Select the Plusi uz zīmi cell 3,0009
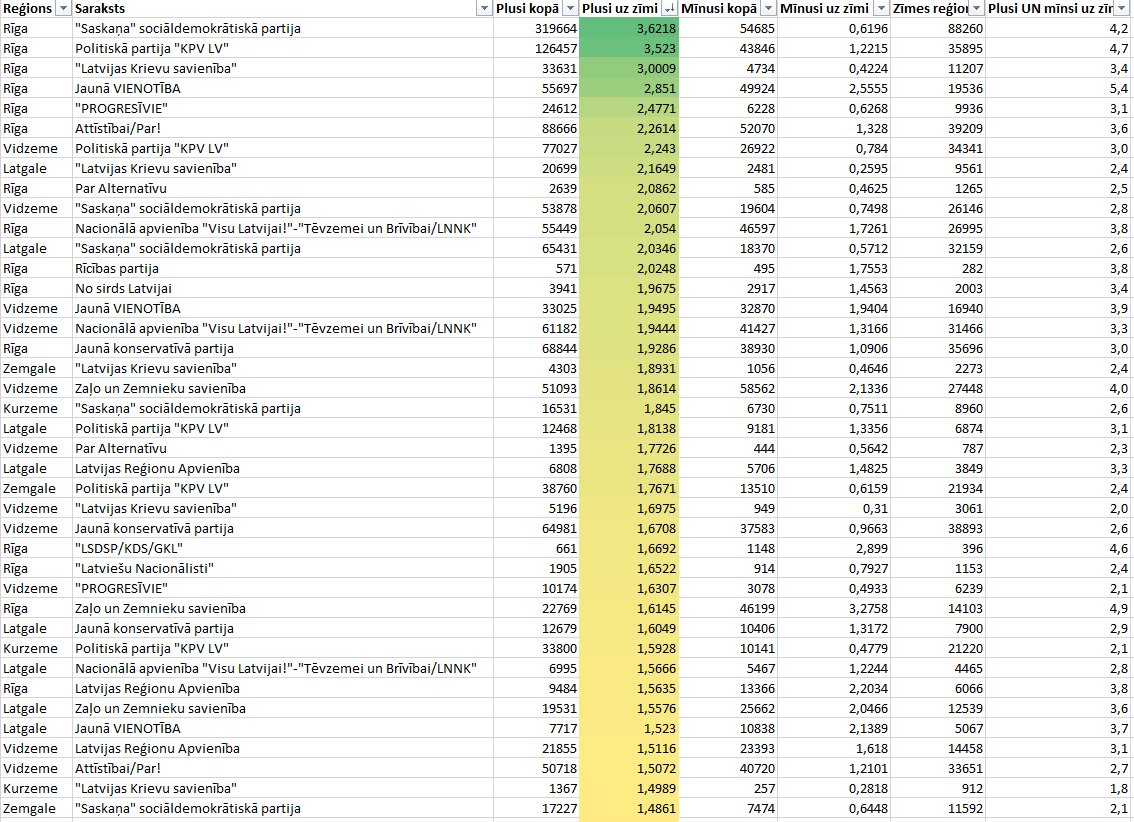 coord(629,69)
